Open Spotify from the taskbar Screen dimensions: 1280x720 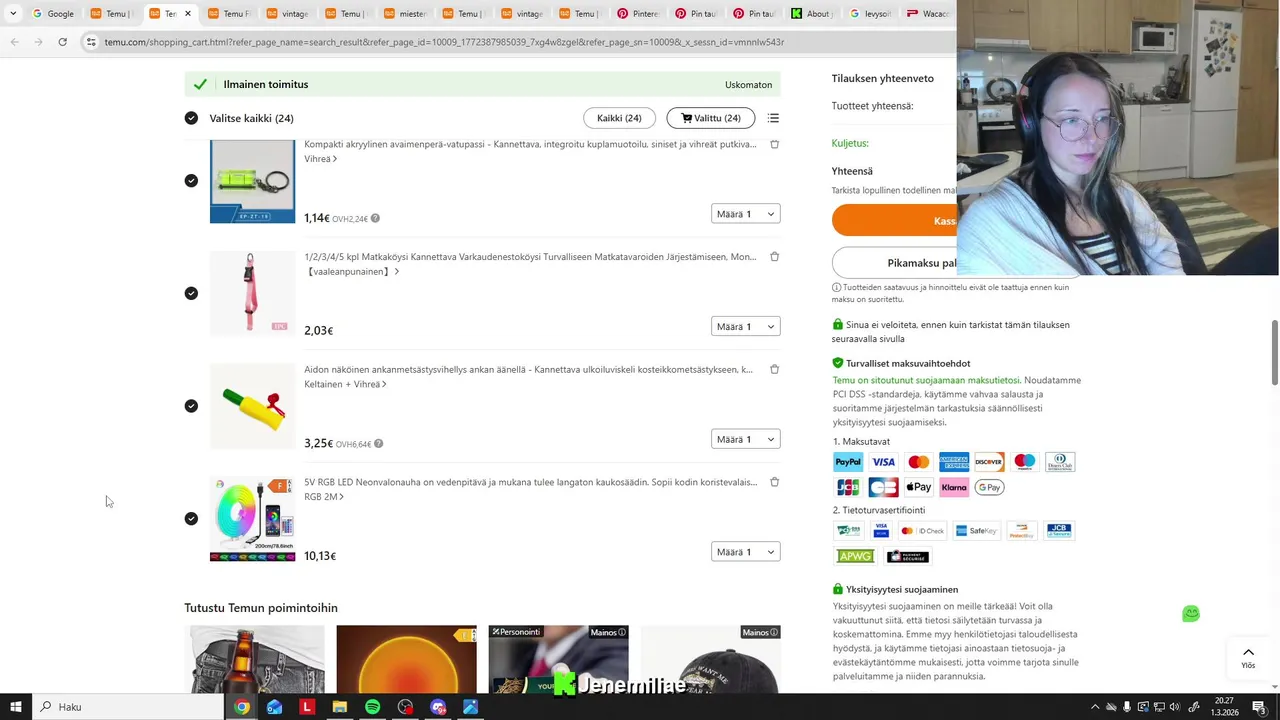click(x=372, y=707)
